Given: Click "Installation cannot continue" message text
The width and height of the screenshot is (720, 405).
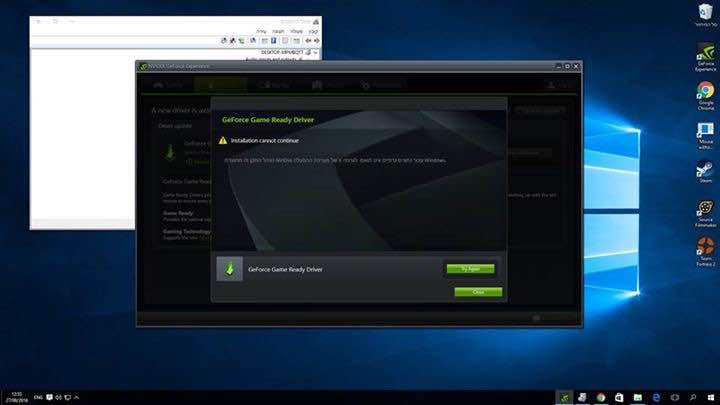Looking at the screenshot, I should (264, 141).
